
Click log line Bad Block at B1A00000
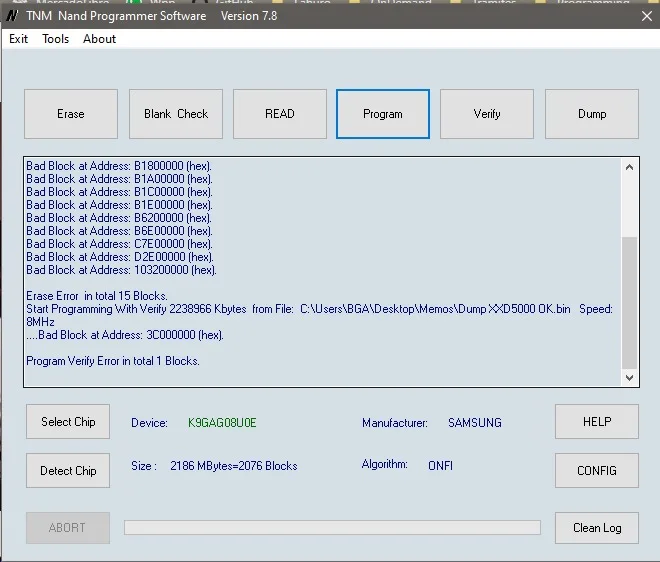[119, 179]
